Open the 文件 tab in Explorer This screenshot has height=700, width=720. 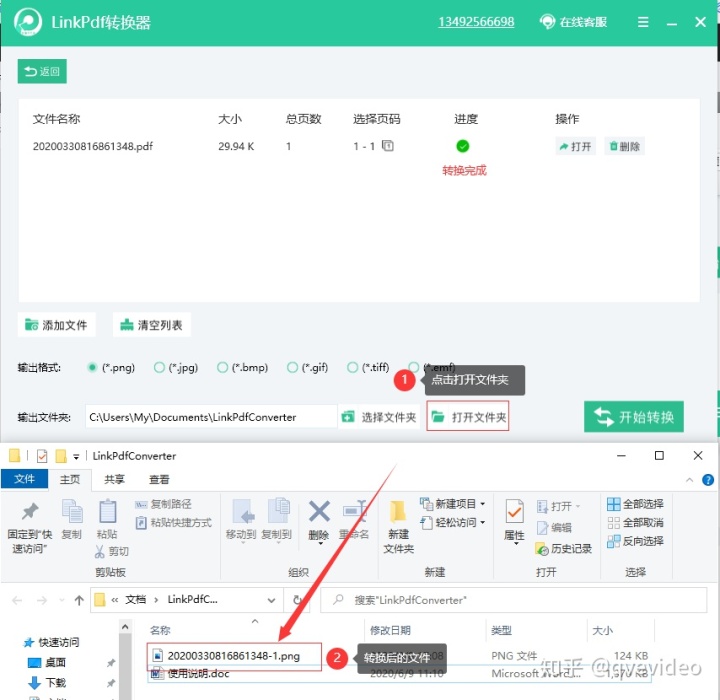click(24, 479)
